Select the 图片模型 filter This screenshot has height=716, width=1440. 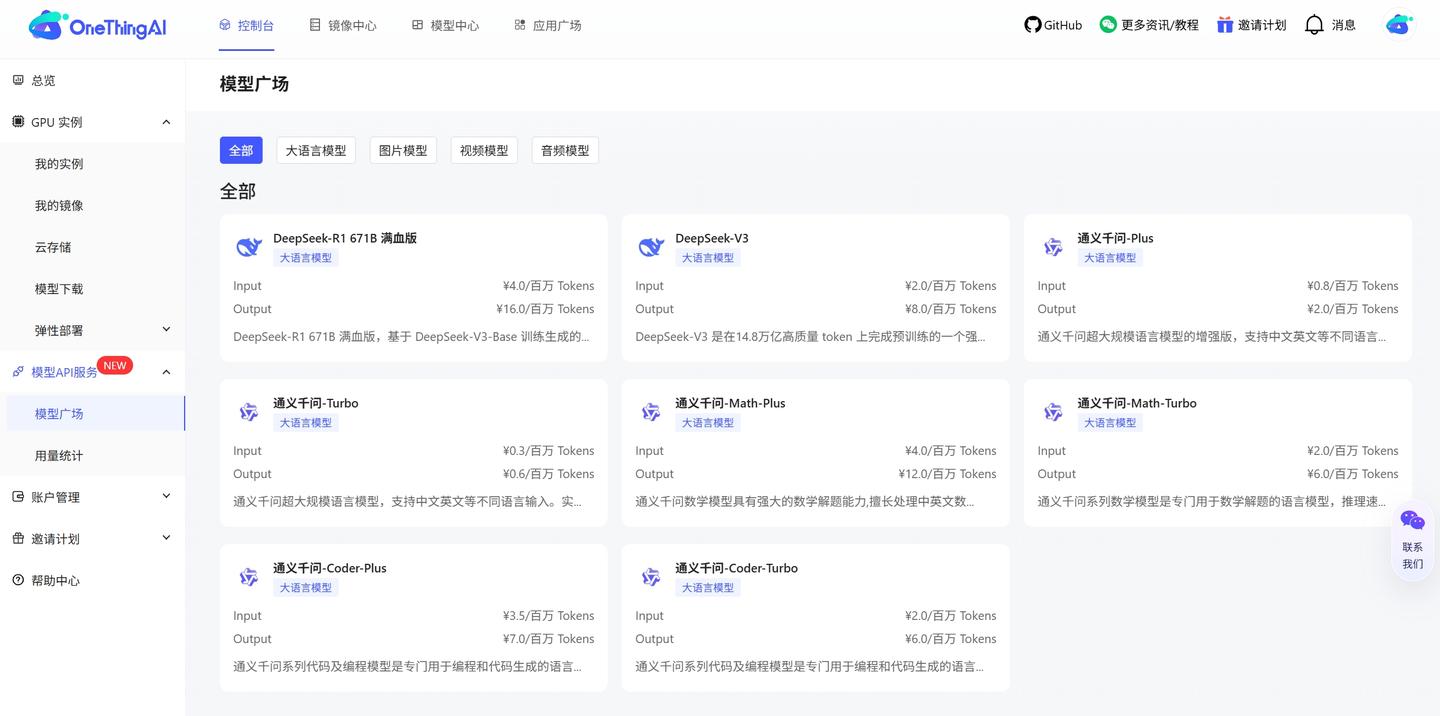(x=402, y=149)
